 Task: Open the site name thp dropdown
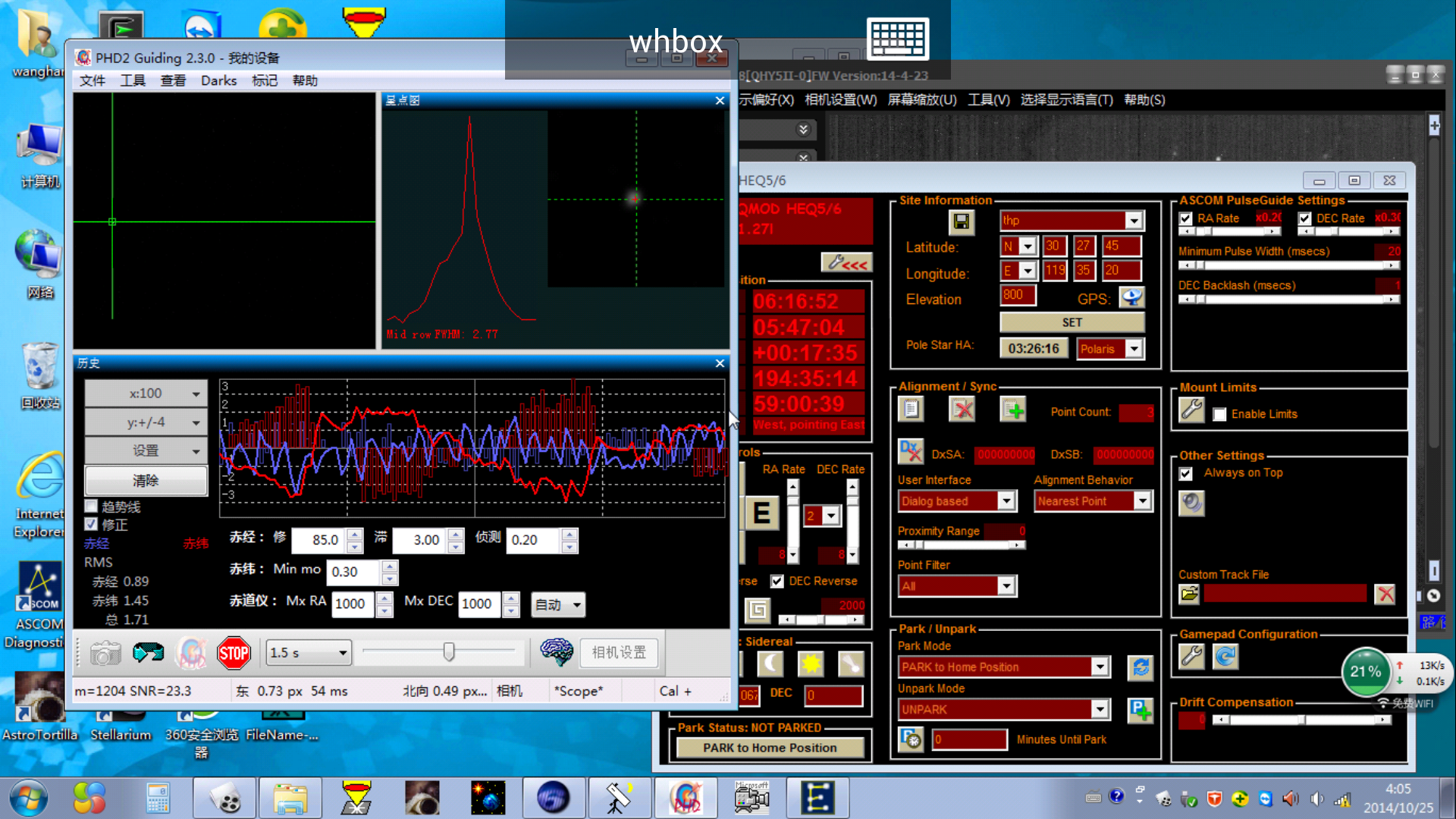(1072, 220)
